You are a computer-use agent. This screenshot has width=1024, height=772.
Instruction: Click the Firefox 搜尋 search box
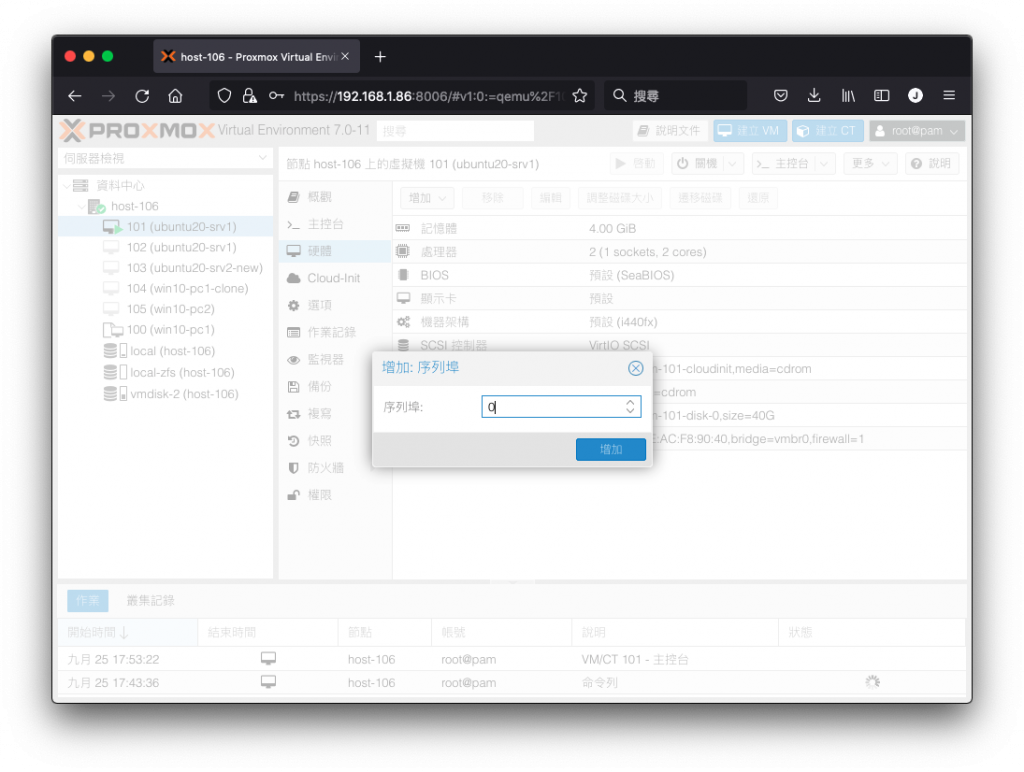point(675,96)
